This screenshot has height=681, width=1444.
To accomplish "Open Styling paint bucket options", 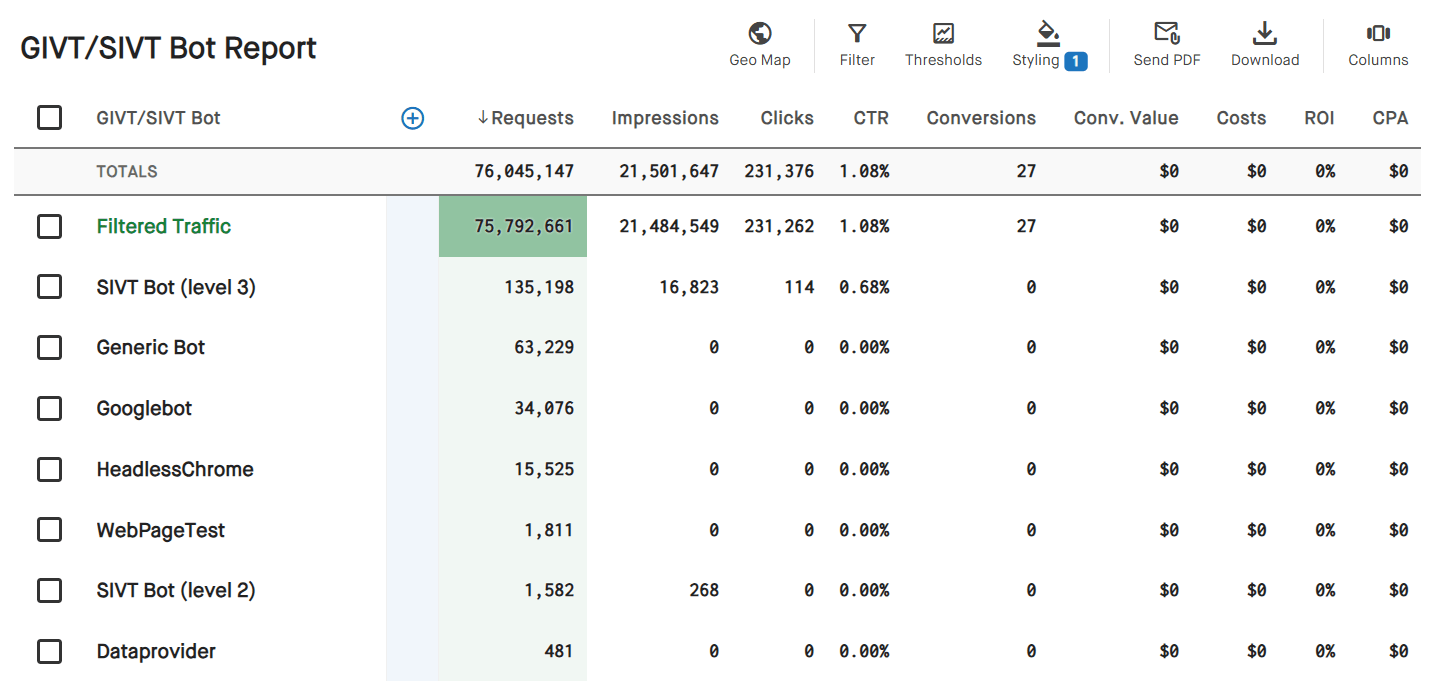I will (x=1047, y=45).
